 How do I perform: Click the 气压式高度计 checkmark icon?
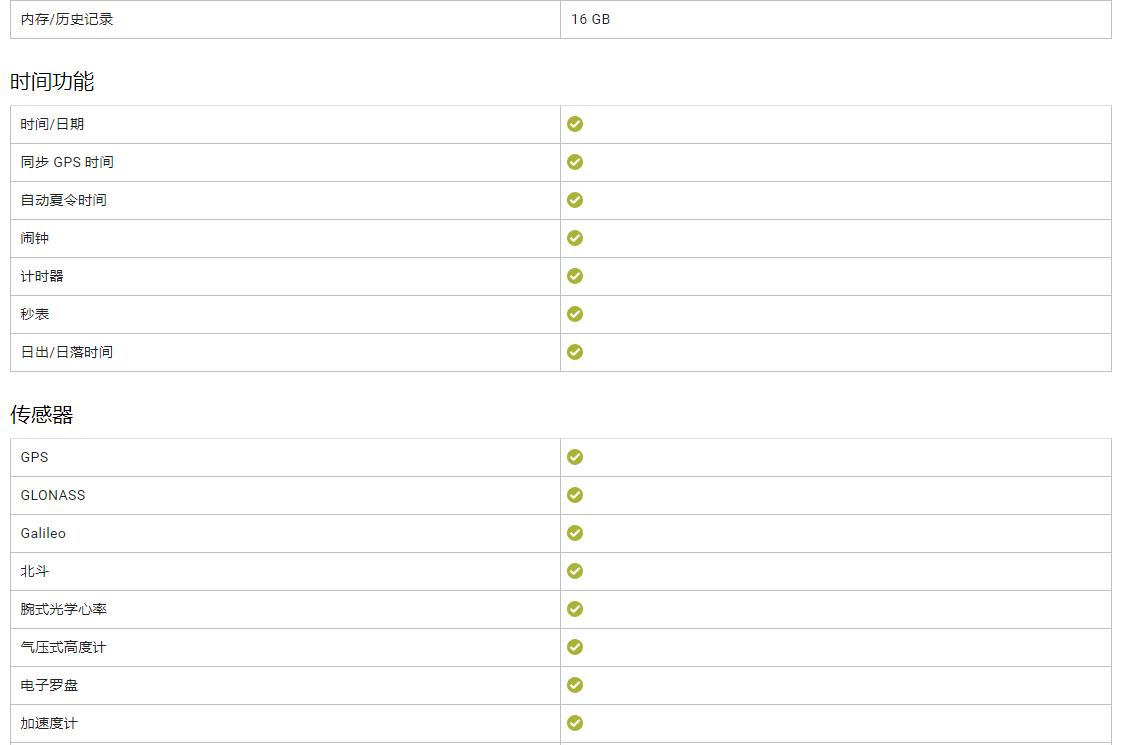click(574, 647)
